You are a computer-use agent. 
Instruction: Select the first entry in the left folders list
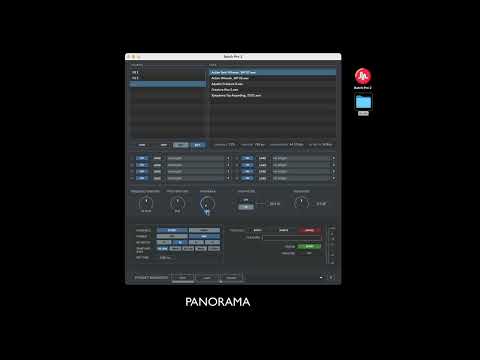(x=168, y=72)
